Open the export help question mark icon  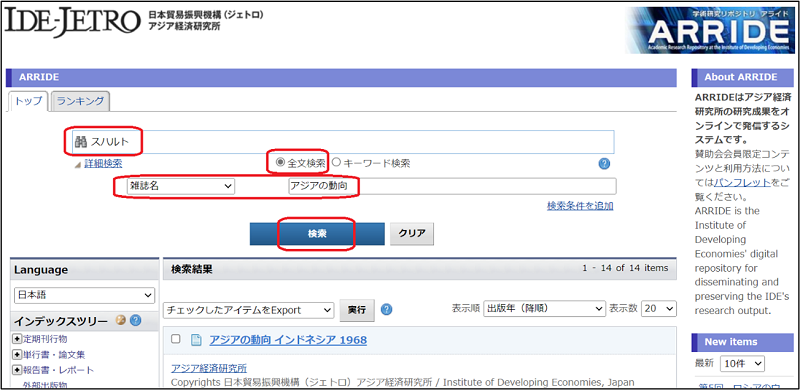387,309
